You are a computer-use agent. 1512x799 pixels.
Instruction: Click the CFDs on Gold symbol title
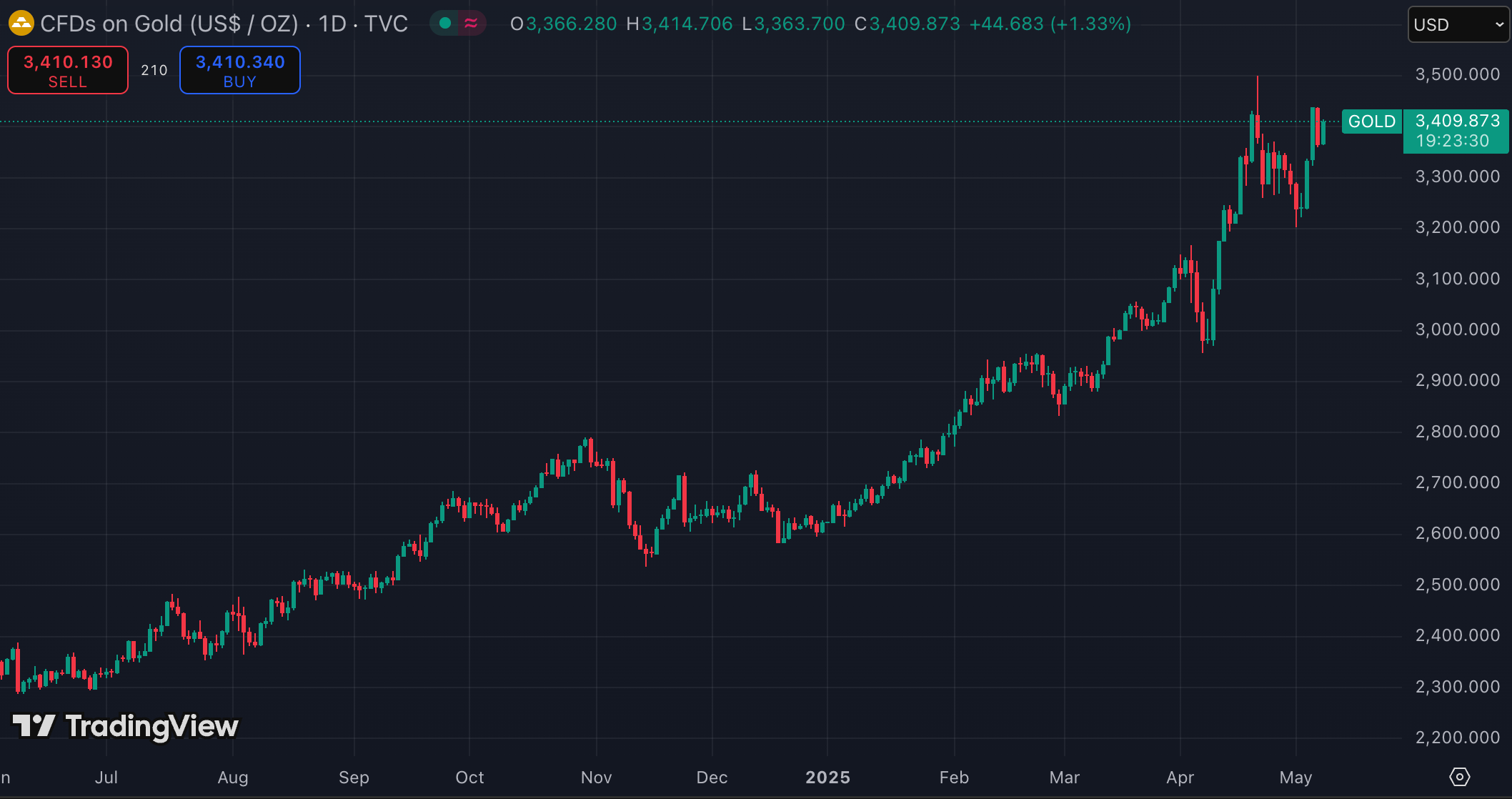coord(169,24)
